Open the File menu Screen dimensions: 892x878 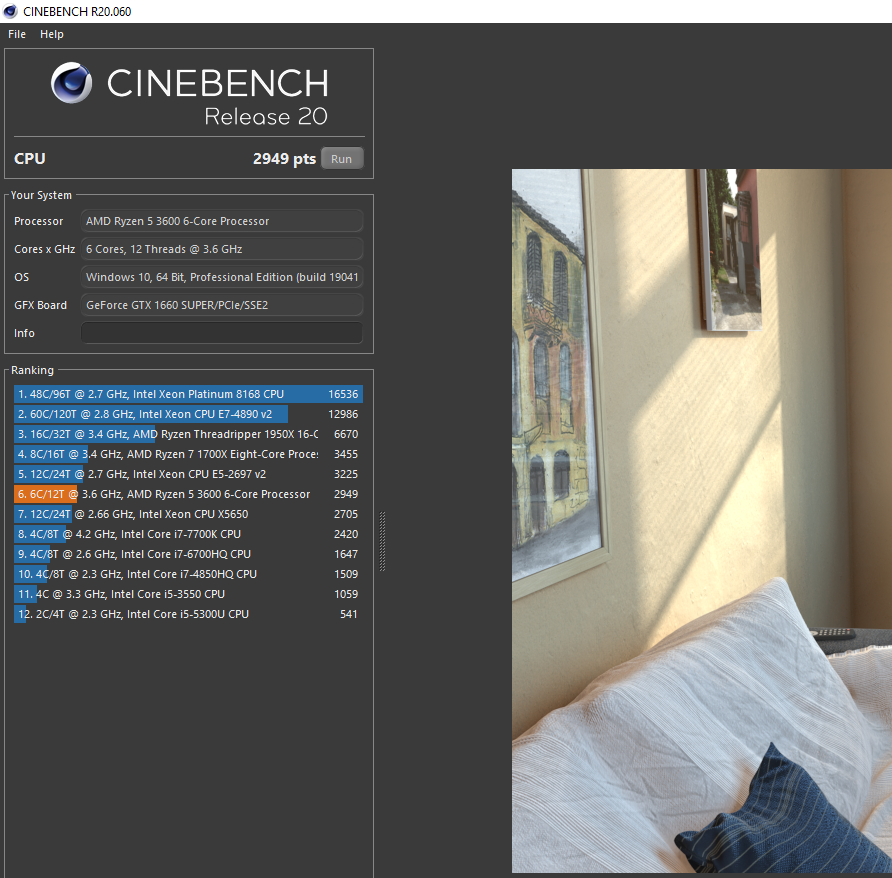pos(17,34)
